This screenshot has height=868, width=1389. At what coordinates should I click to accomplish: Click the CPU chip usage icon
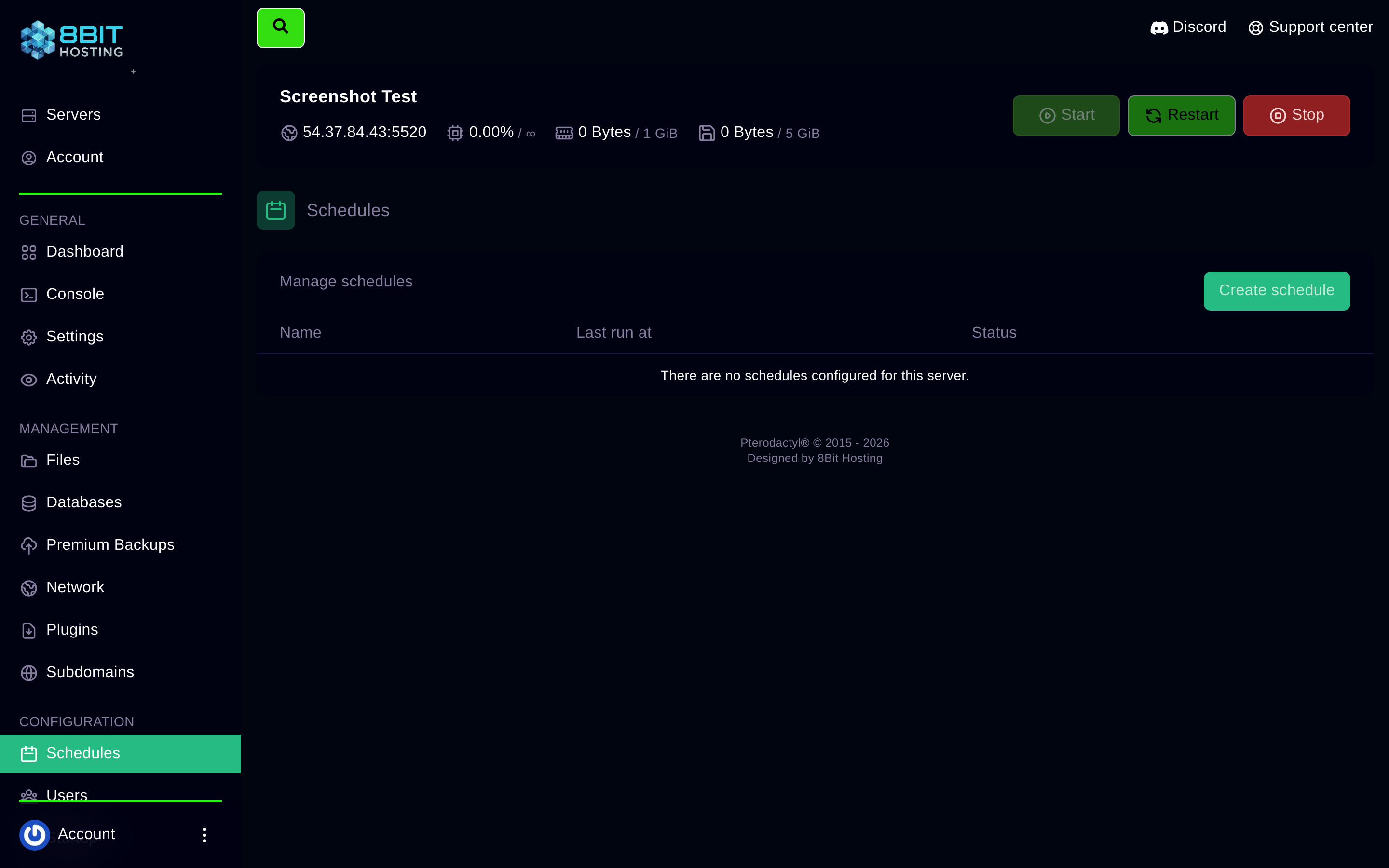click(455, 133)
